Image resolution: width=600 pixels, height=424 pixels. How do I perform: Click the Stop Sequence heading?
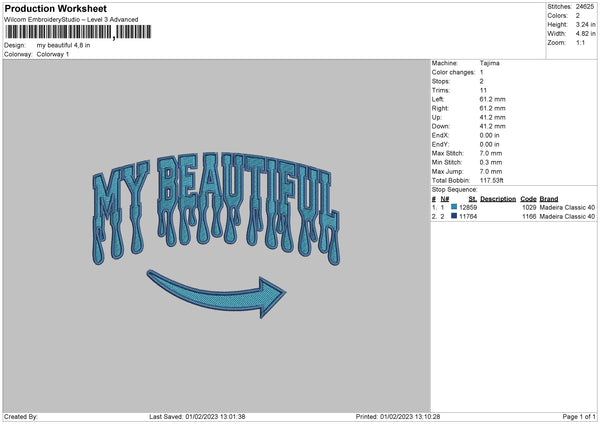[455, 190]
